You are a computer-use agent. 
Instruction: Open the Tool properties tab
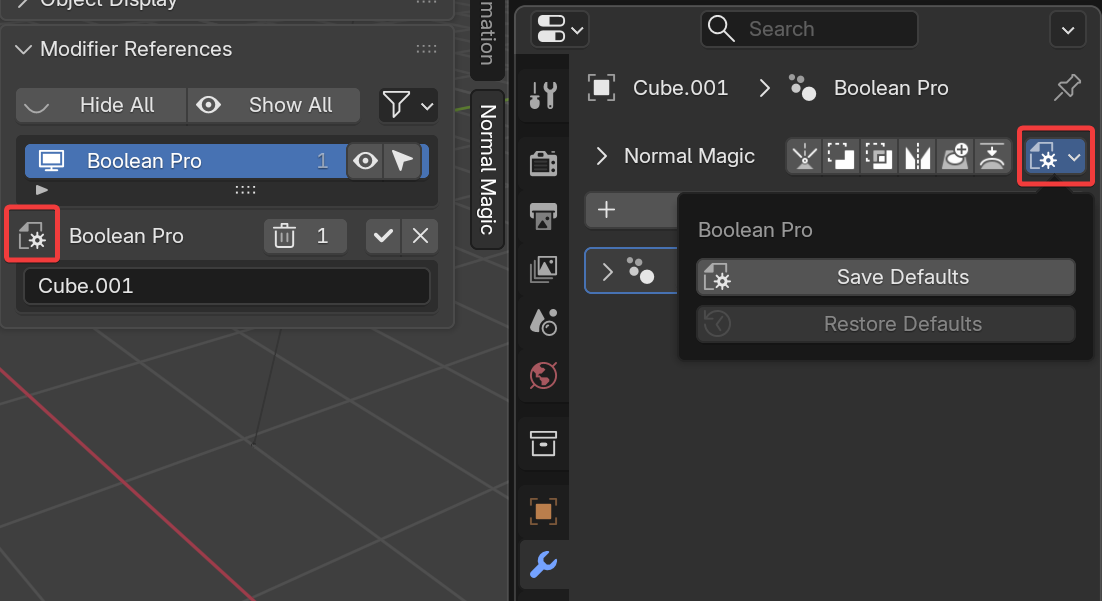tap(543, 96)
